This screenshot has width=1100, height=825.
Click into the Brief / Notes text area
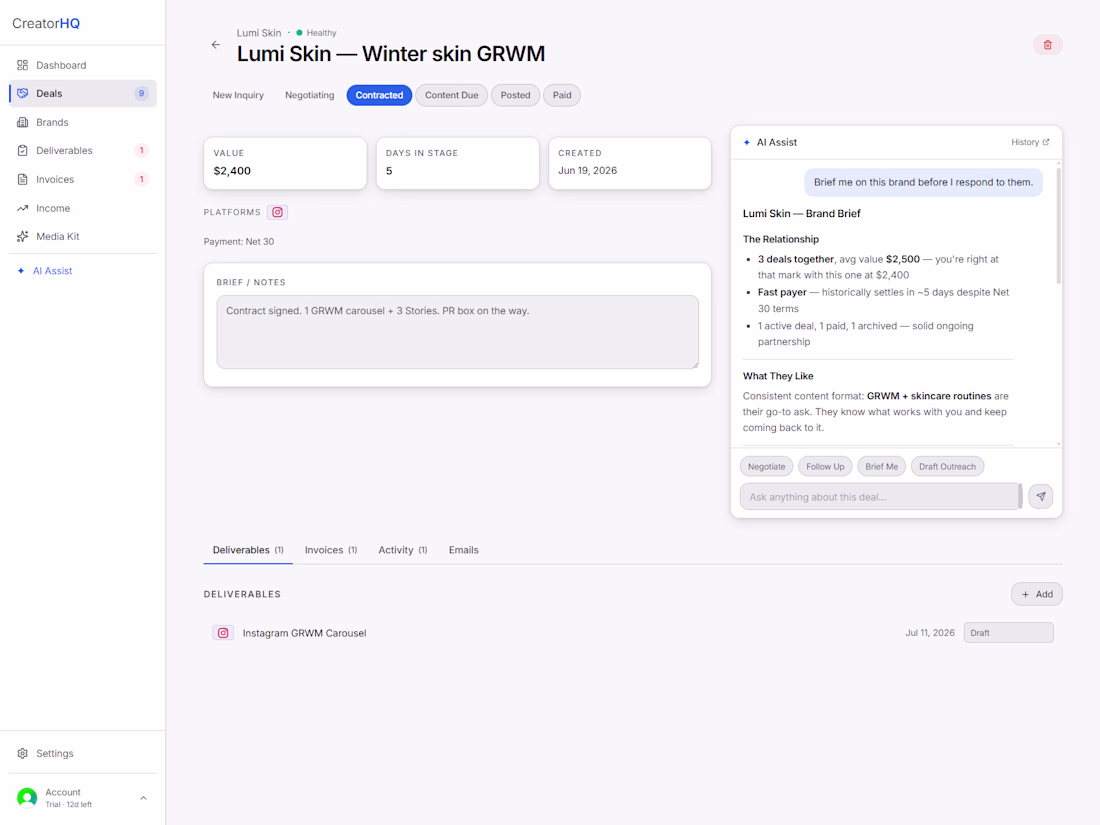pyautogui.click(x=457, y=332)
